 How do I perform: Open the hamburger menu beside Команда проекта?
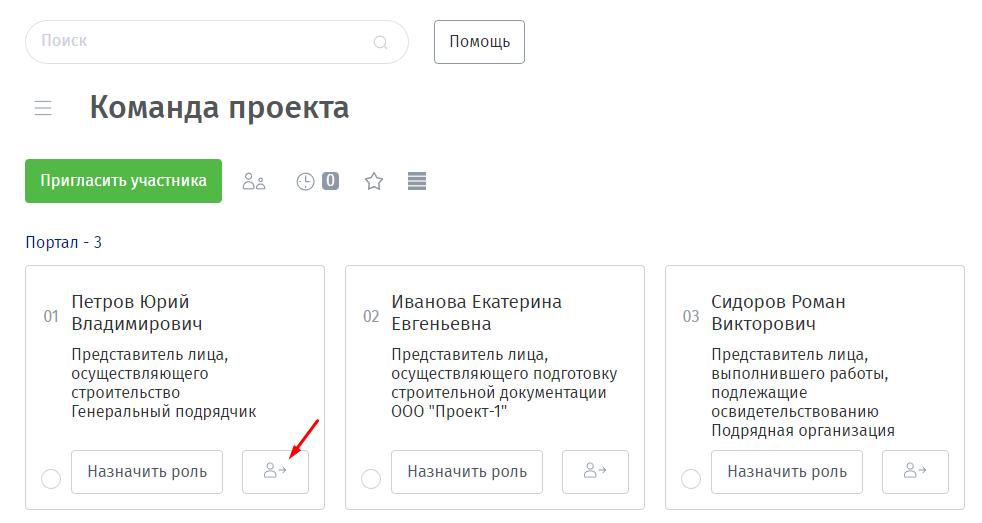(x=43, y=108)
